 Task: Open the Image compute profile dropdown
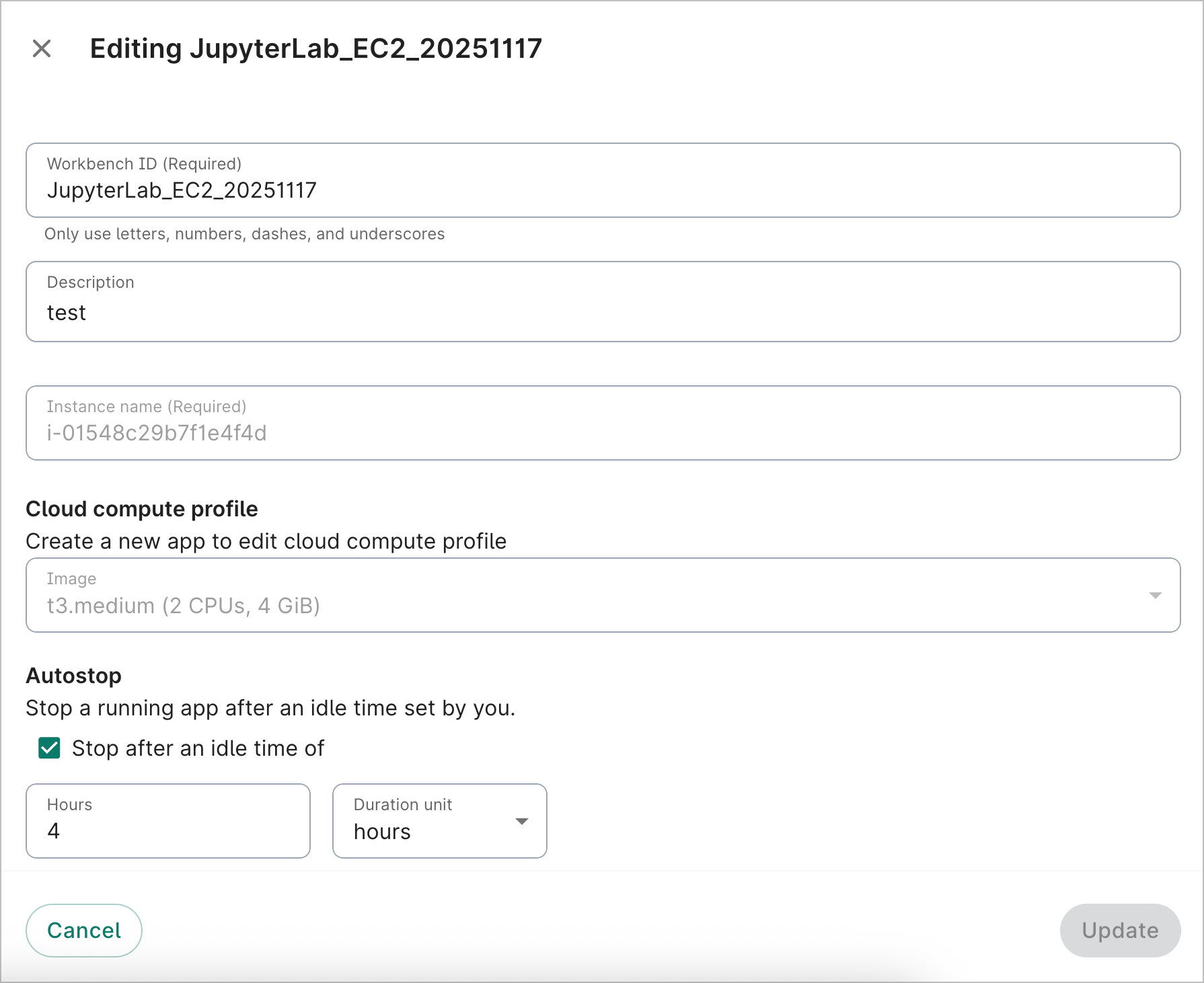[x=1156, y=595]
